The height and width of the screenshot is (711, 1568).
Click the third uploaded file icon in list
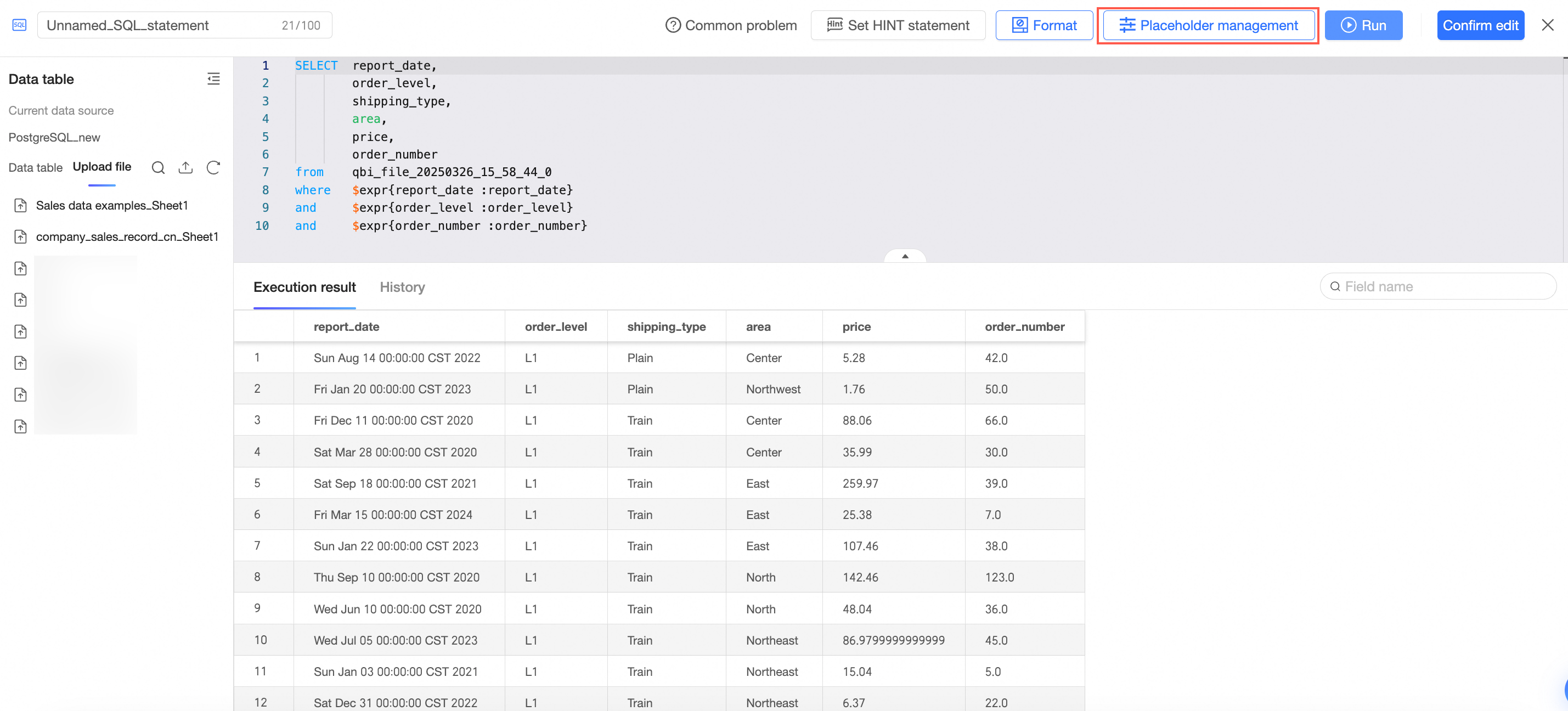click(21, 268)
